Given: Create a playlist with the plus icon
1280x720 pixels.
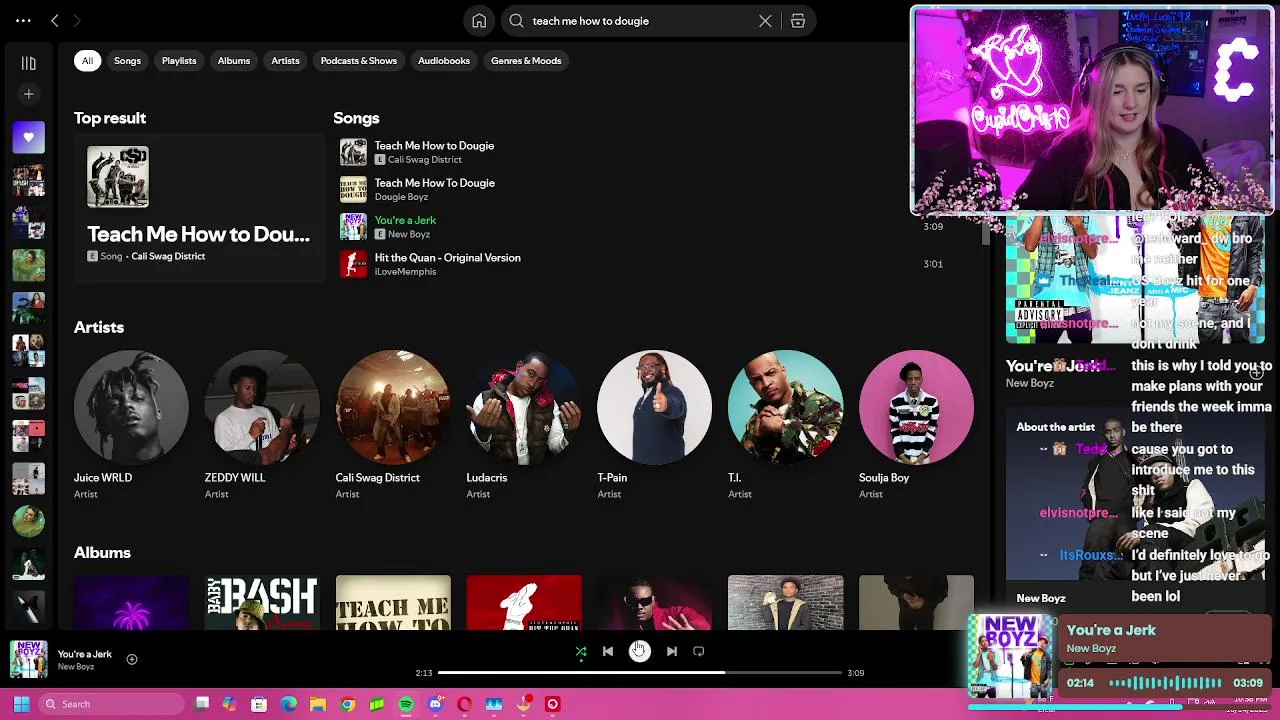Looking at the screenshot, I should 29,94.
